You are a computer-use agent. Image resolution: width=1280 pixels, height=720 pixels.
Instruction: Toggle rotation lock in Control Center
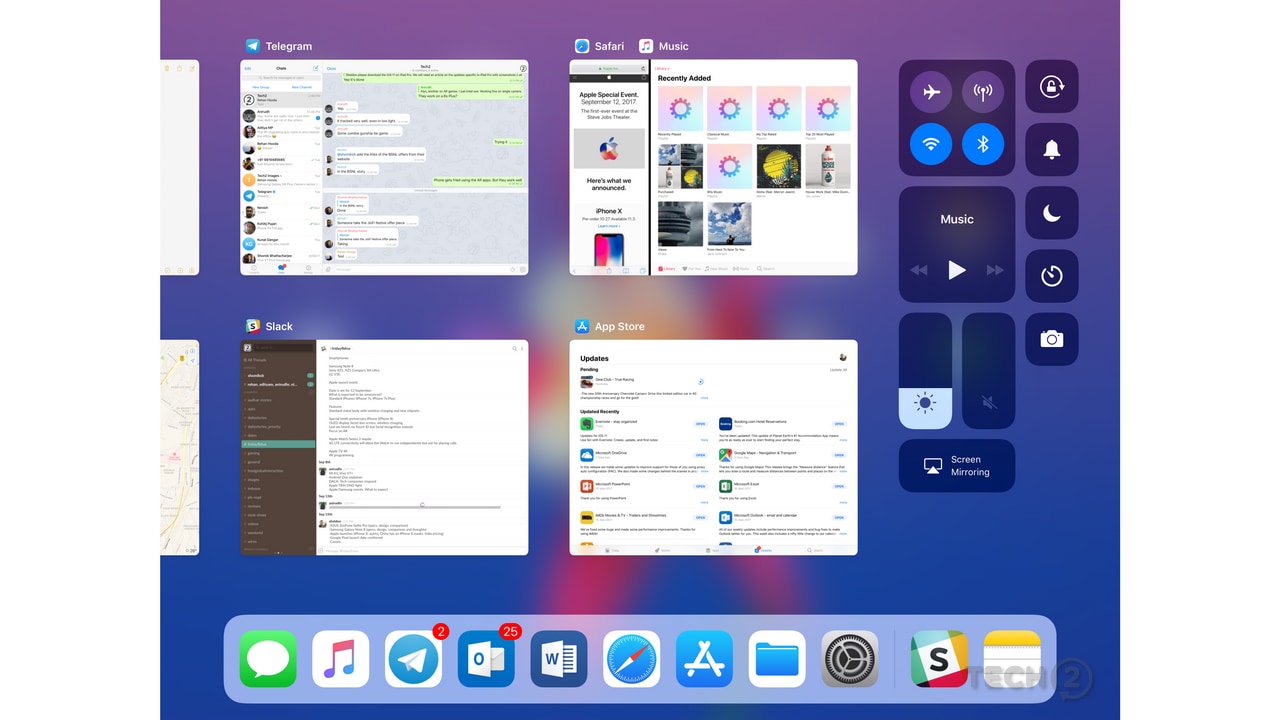1052,86
